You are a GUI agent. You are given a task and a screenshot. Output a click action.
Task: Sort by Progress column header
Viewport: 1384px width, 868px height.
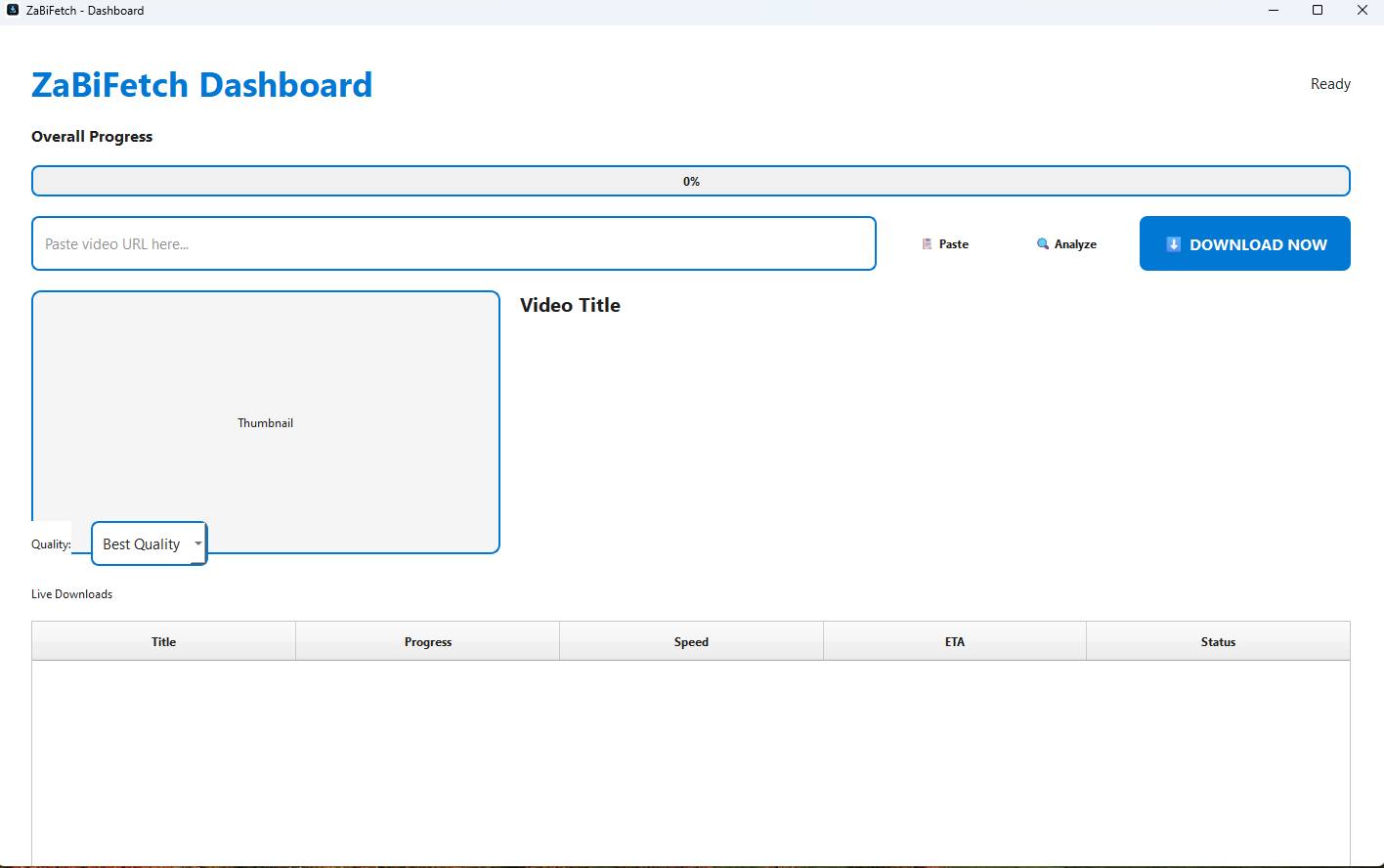pyautogui.click(x=427, y=641)
